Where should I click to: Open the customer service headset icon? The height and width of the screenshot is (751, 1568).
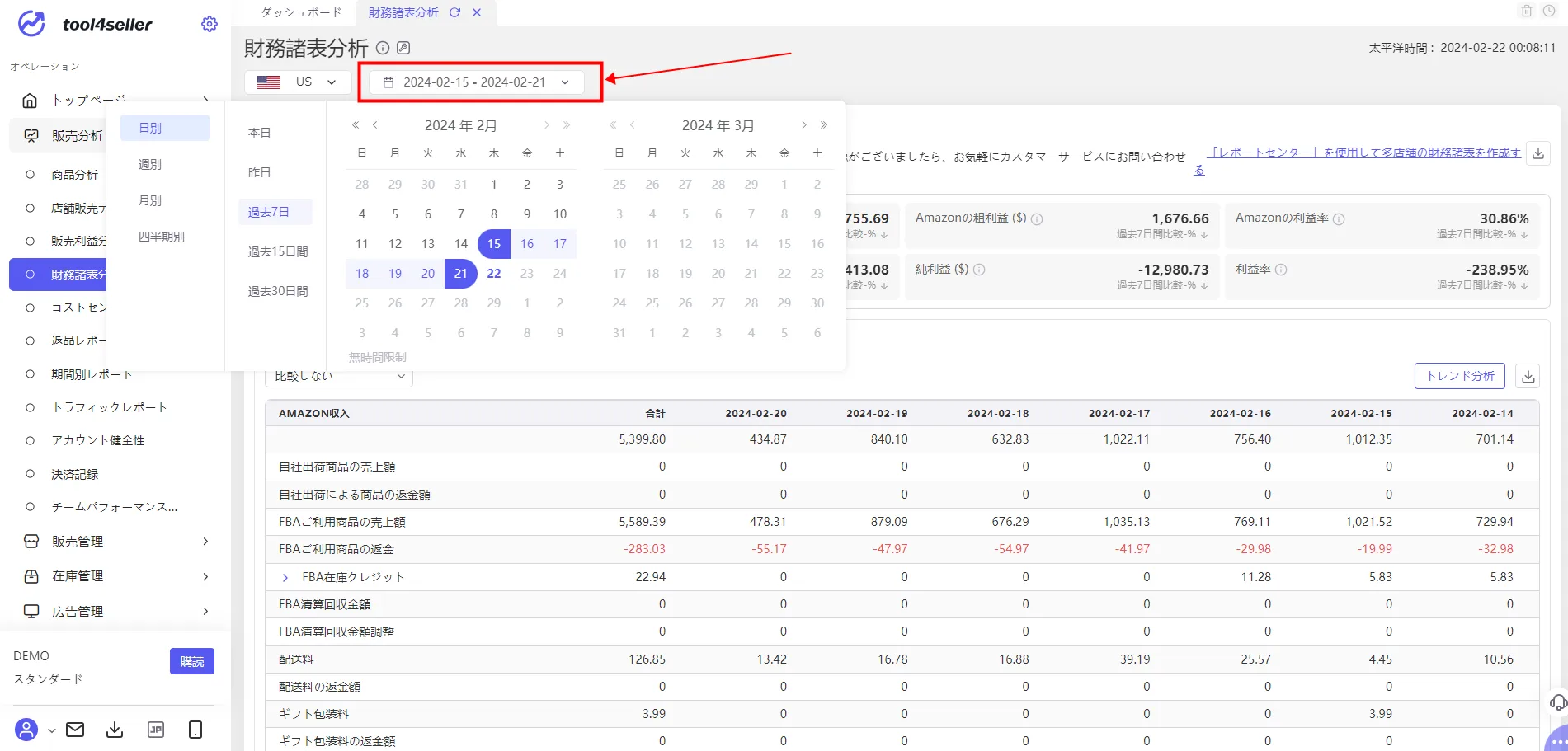[1557, 702]
